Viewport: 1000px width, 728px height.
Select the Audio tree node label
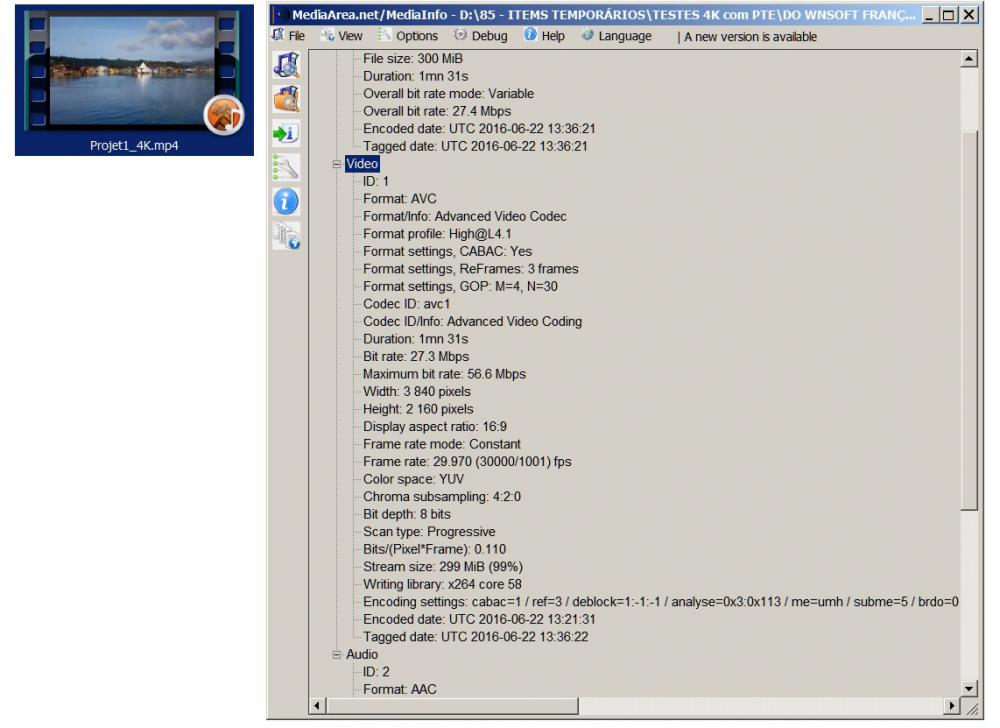click(x=362, y=655)
